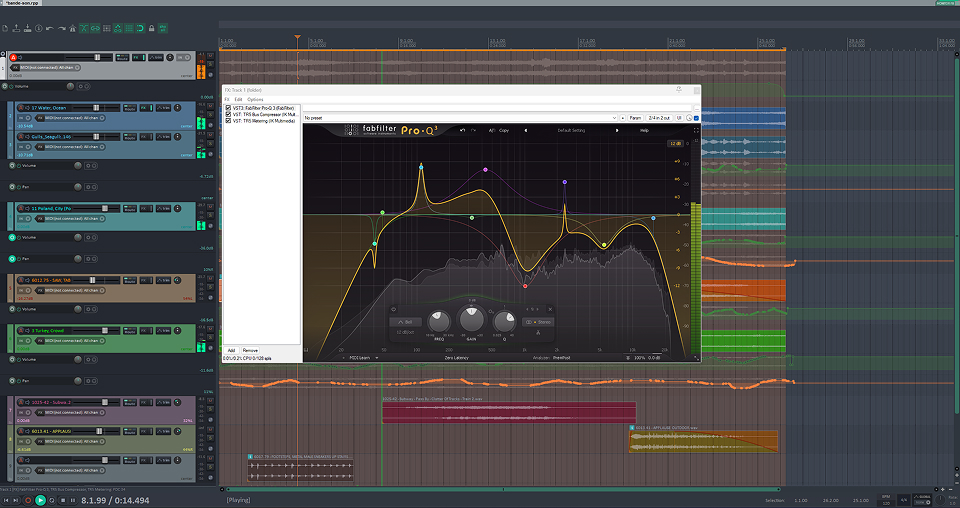Click the Redo arrow in main toolbar
This screenshot has width=960, height=508.
[x=61, y=28]
